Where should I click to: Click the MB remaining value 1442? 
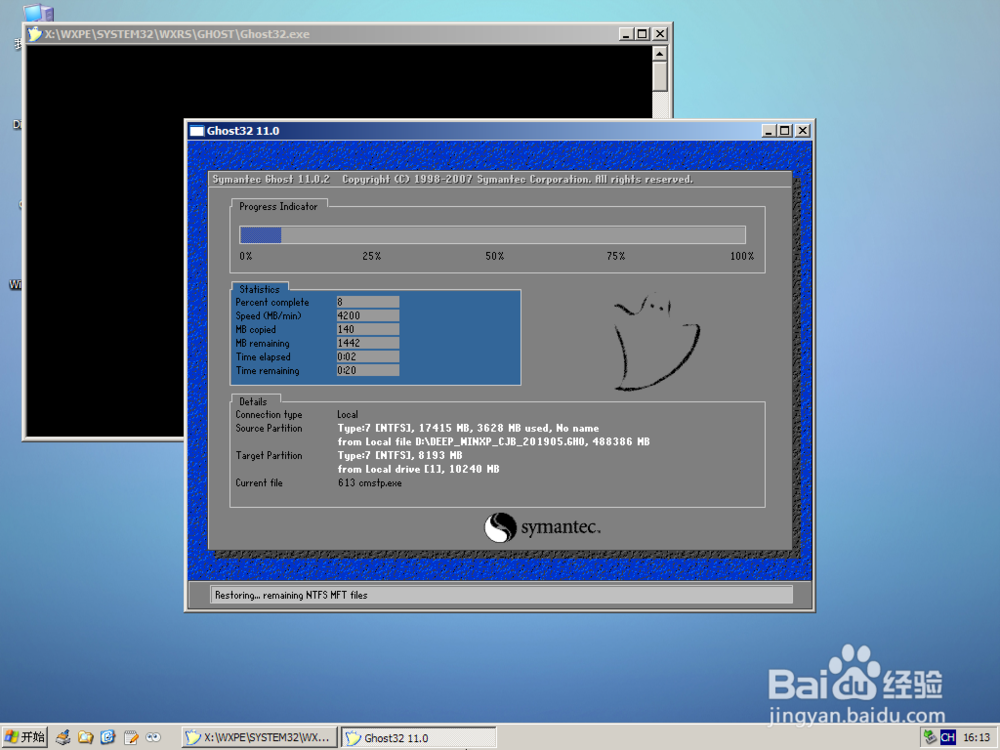pyautogui.click(x=367, y=343)
